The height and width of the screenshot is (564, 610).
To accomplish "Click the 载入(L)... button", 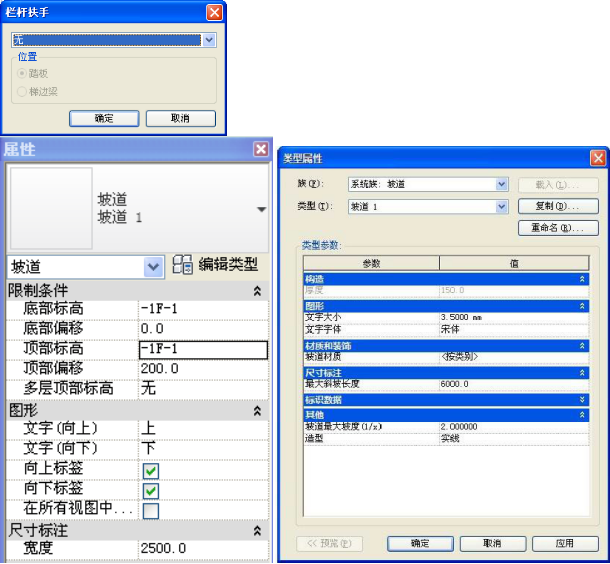I will pyautogui.click(x=558, y=185).
